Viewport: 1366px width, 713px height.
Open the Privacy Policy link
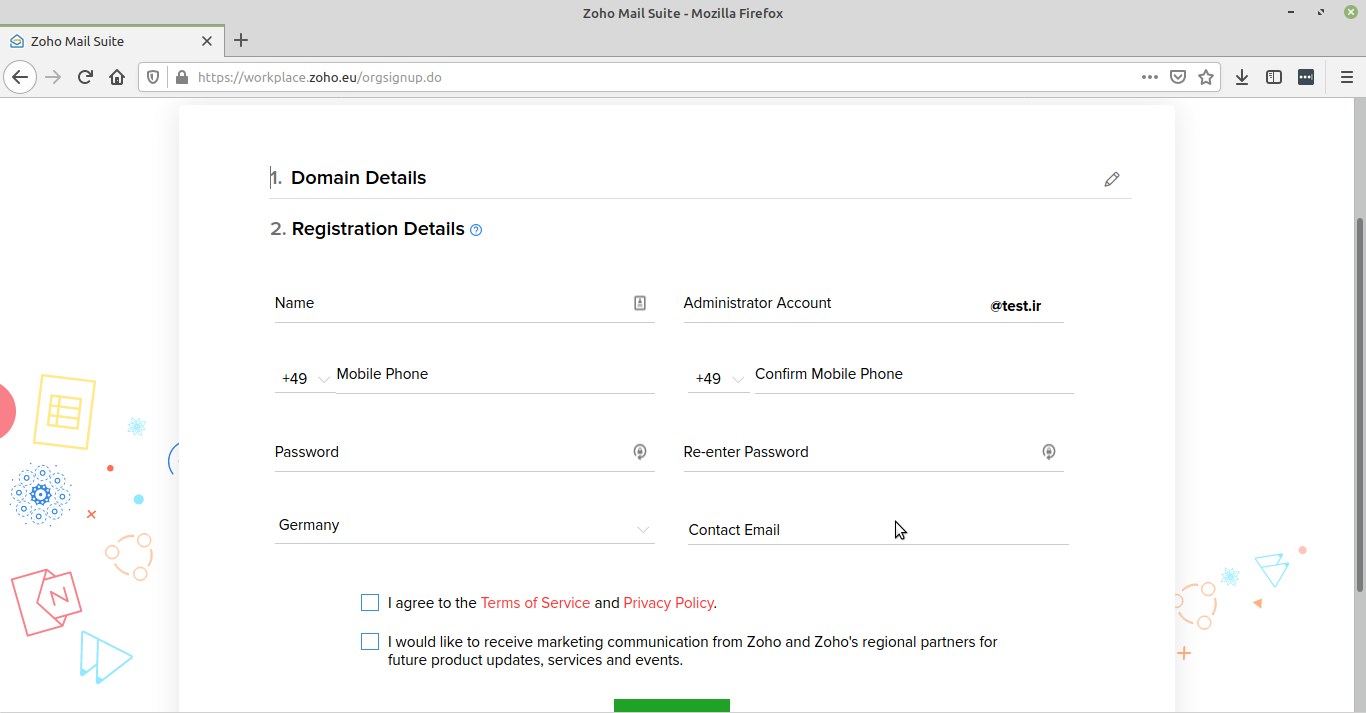(x=668, y=603)
